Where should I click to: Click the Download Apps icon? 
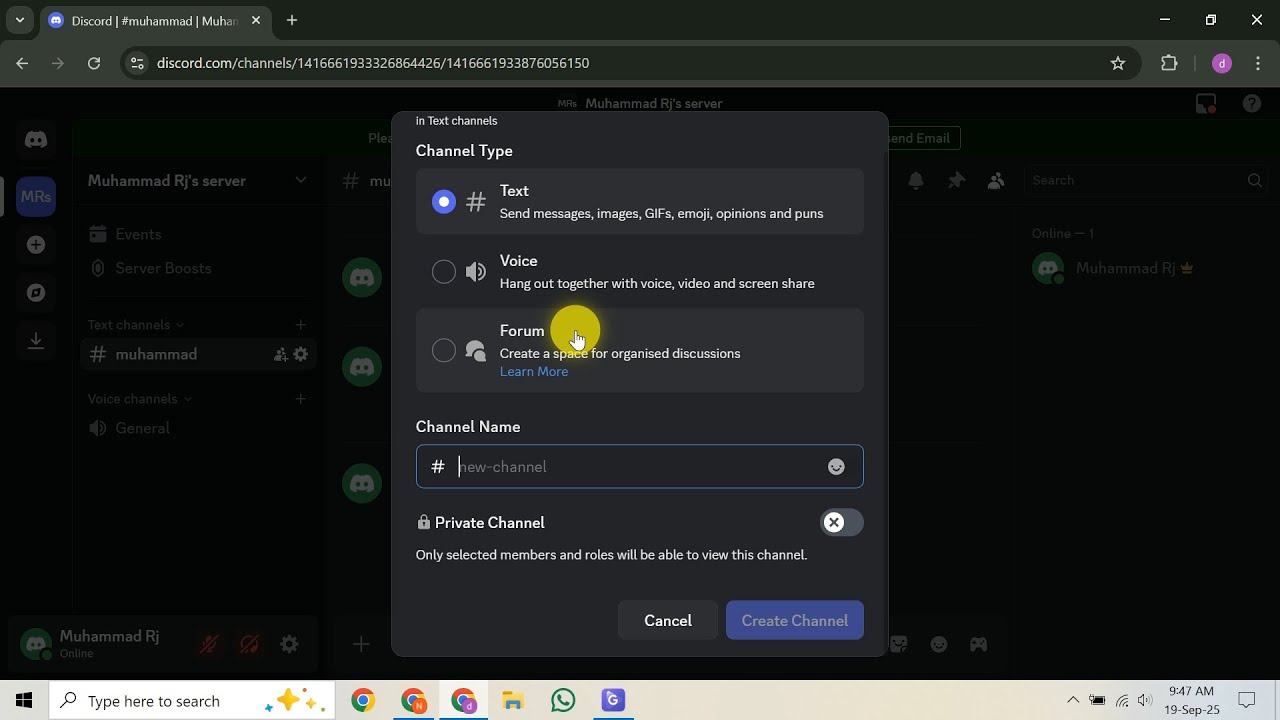pyautogui.click(x=36, y=341)
